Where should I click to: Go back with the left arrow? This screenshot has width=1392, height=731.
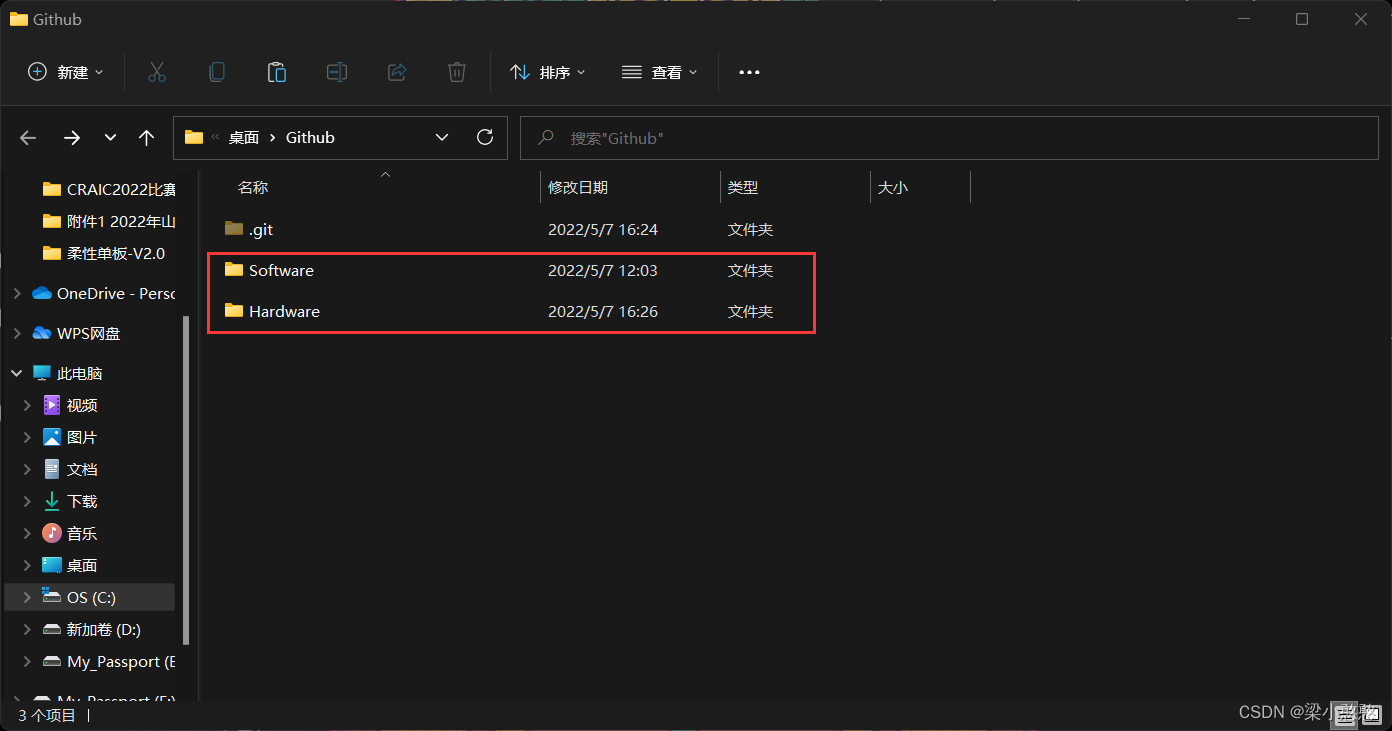click(28, 138)
